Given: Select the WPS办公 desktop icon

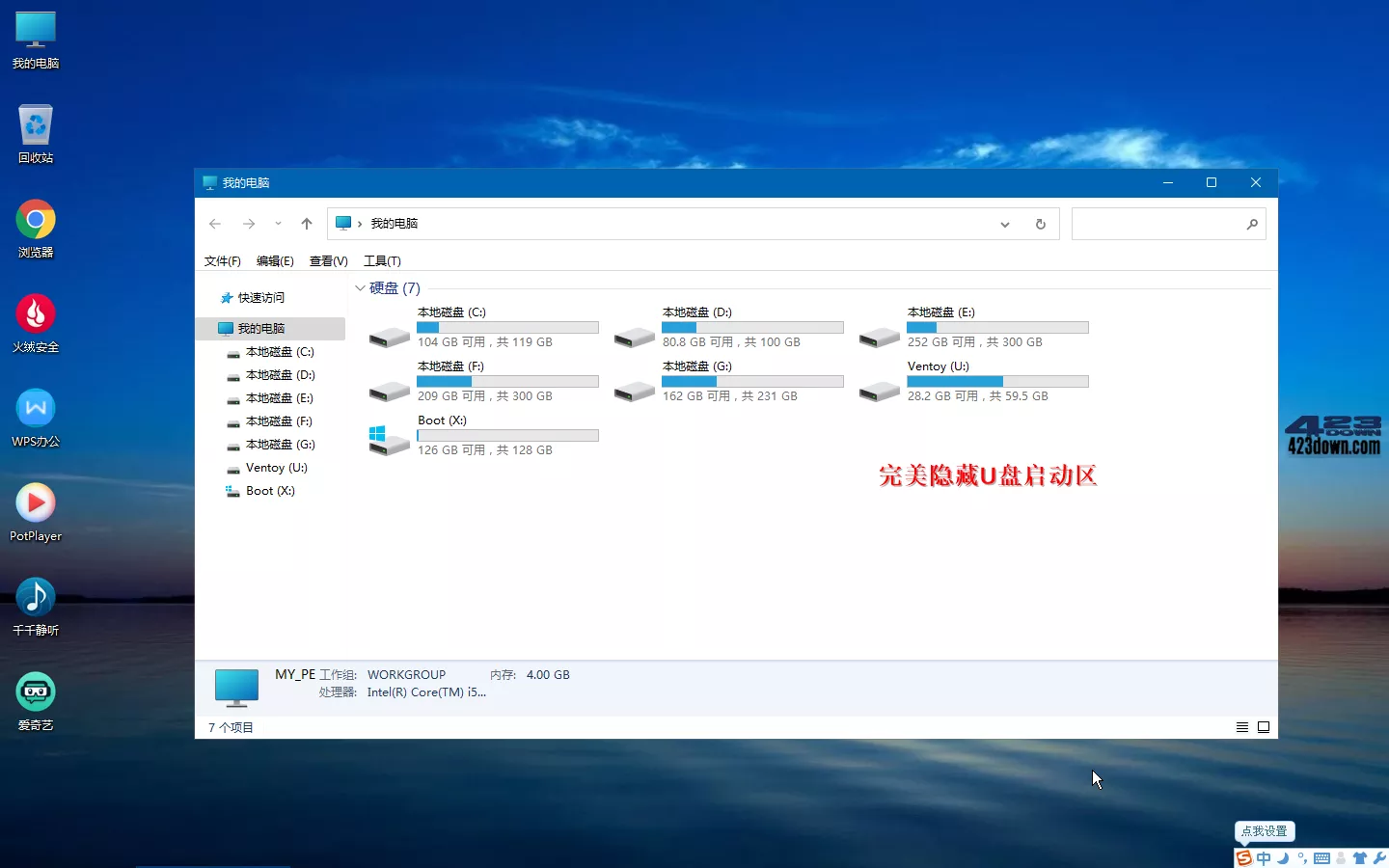Looking at the screenshot, I should click(x=36, y=410).
